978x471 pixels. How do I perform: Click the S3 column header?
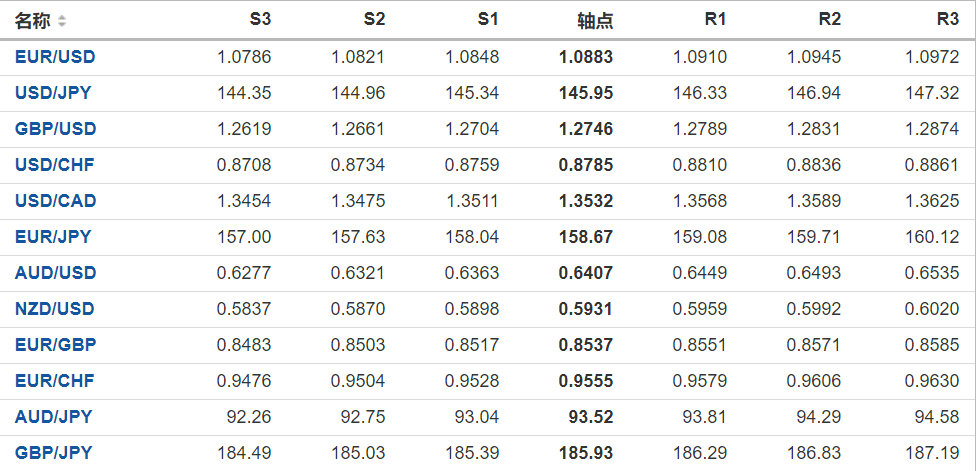(260, 20)
